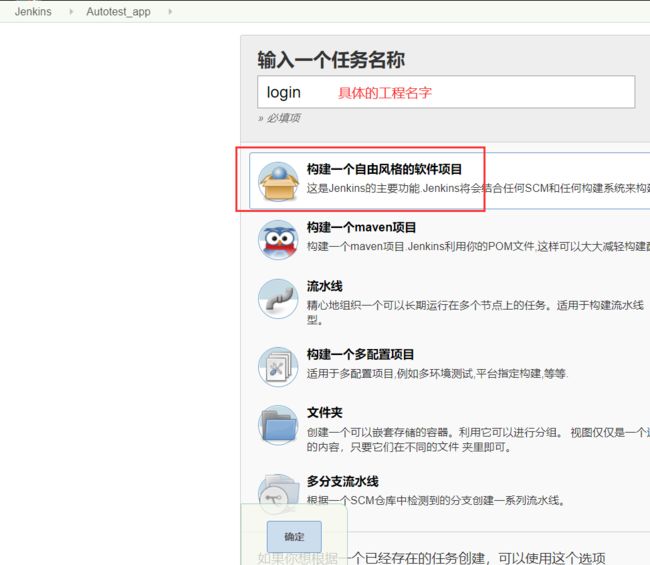Screen dimensions: 650x565
Task: Expand the arrow after Jenkins breadcrumb
Action: [71, 12]
